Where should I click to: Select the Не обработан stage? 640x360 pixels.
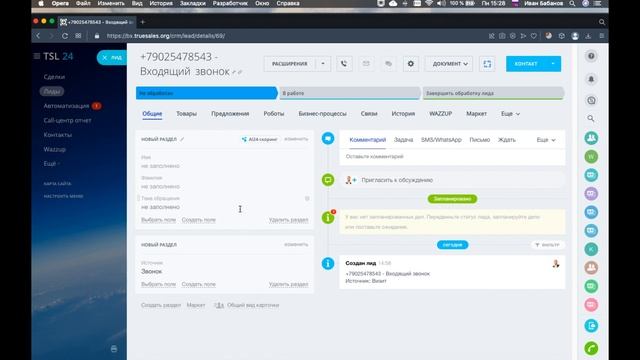click(207, 93)
